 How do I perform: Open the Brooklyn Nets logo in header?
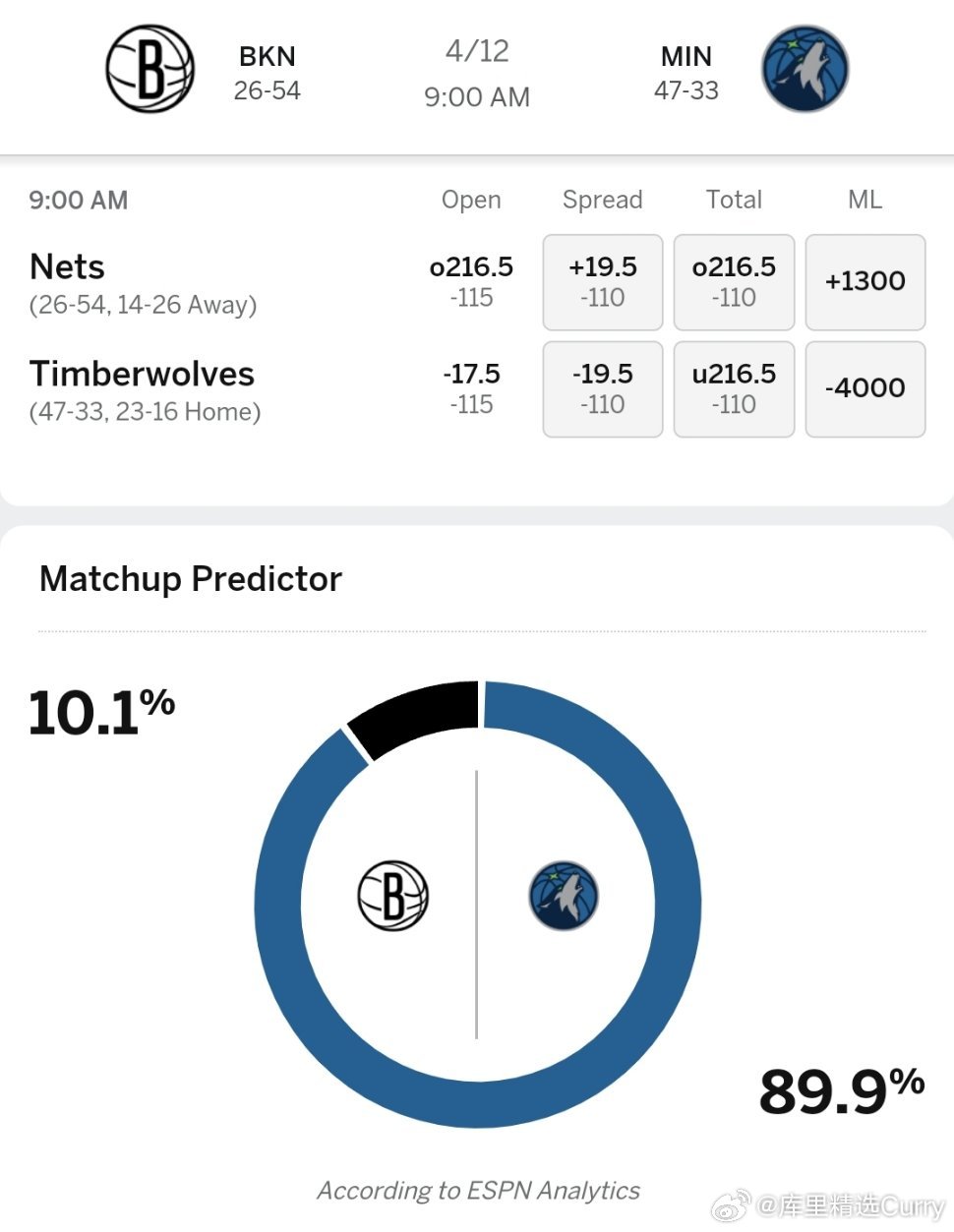[x=149, y=69]
